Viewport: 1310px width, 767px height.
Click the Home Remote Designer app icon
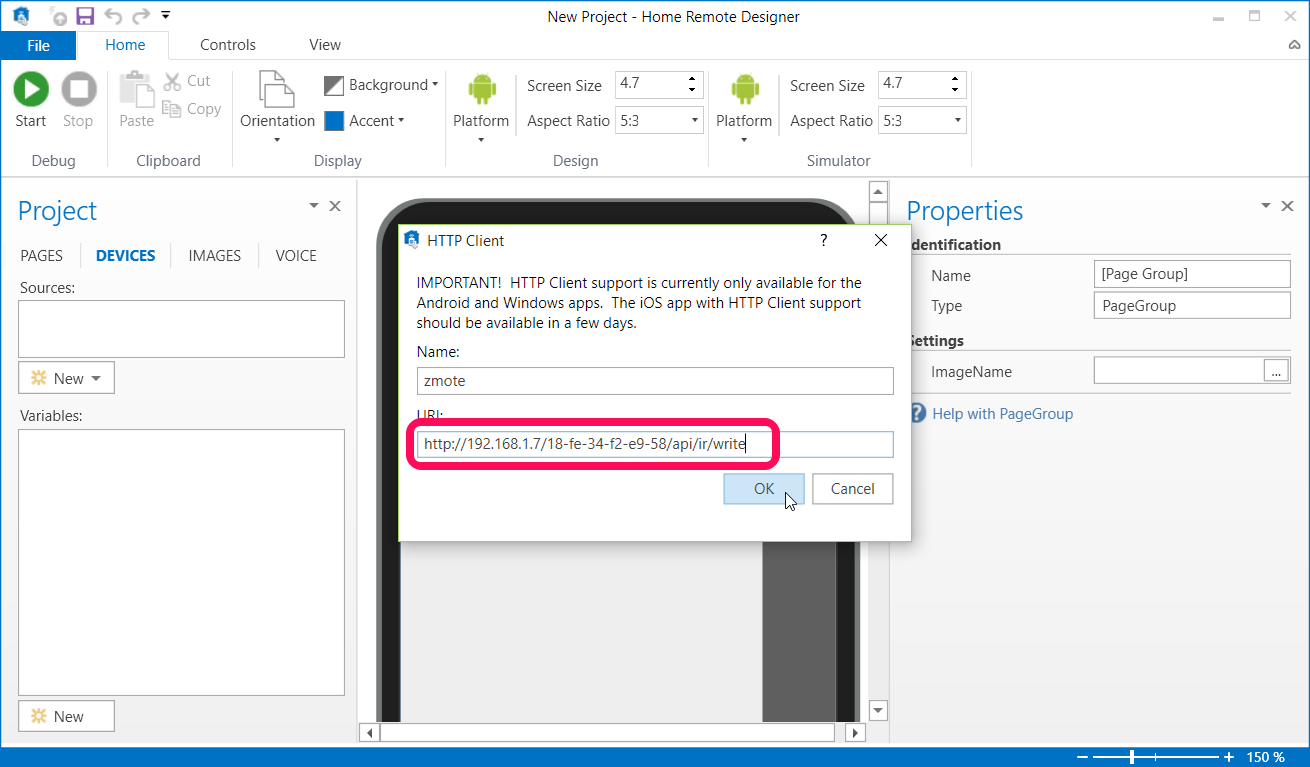[21, 16]
